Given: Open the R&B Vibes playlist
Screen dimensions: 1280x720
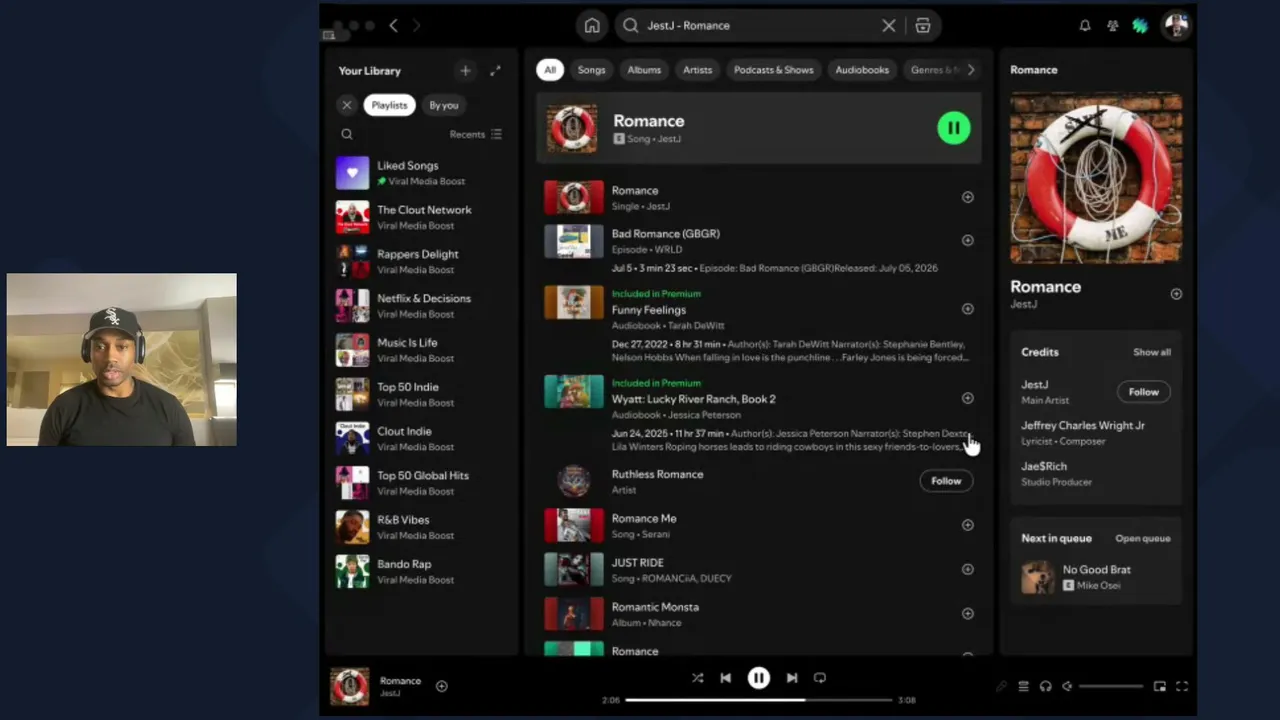Looking at the screenshot, I should tap(420, 527).
